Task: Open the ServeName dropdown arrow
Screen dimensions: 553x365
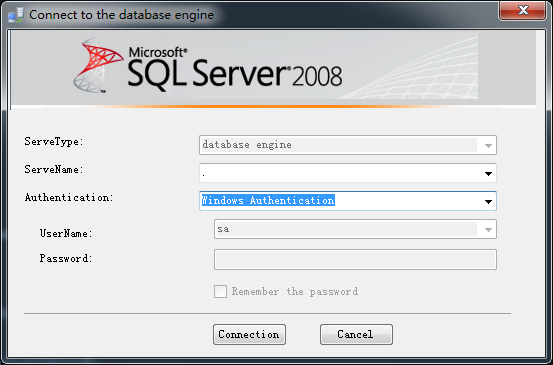Action: [x=488, y=173]
